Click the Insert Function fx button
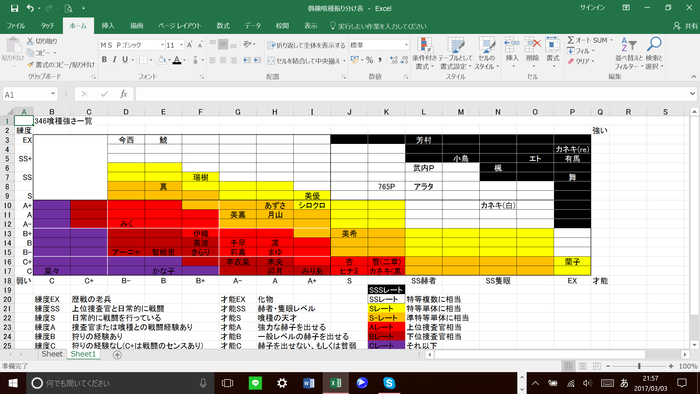 pos(124,94)
